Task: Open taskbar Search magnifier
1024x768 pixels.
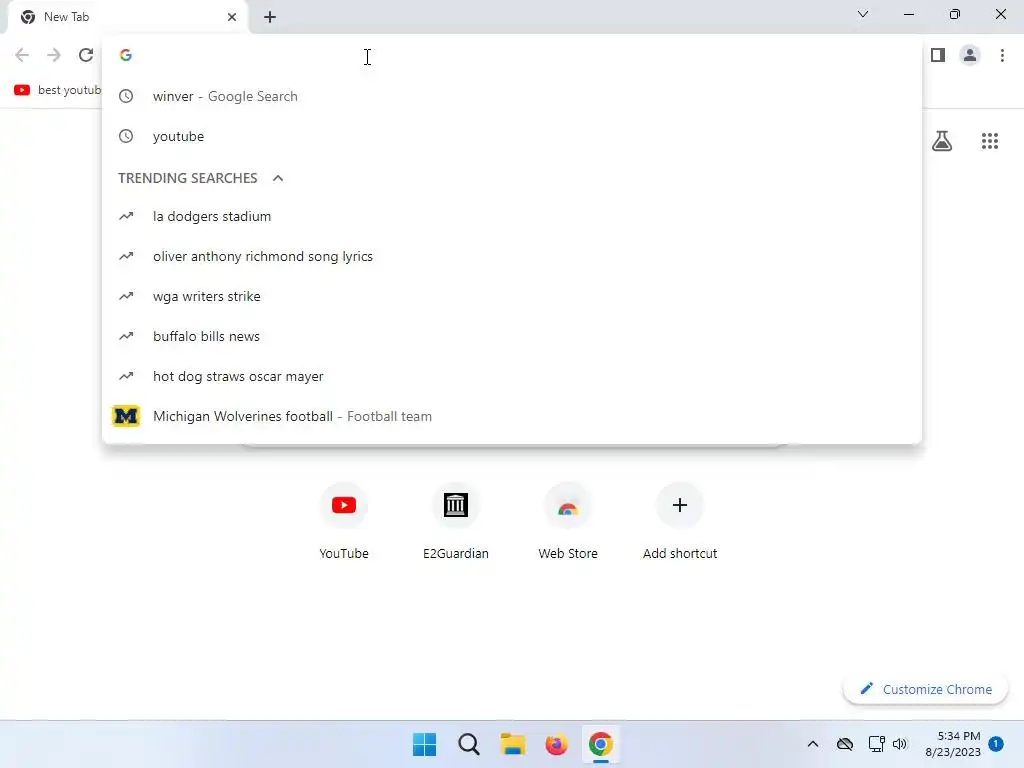Action: [x=469, y=744]
